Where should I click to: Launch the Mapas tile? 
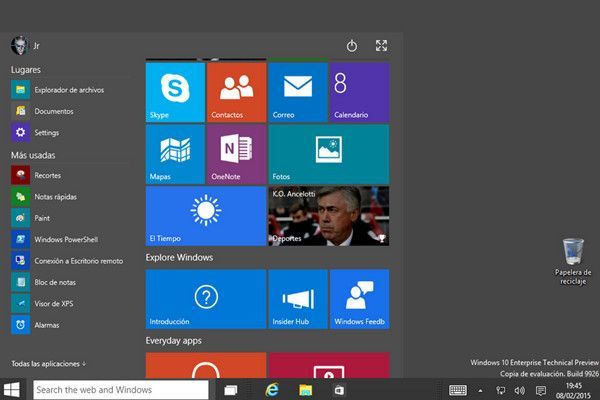click(x=175, y=154)
